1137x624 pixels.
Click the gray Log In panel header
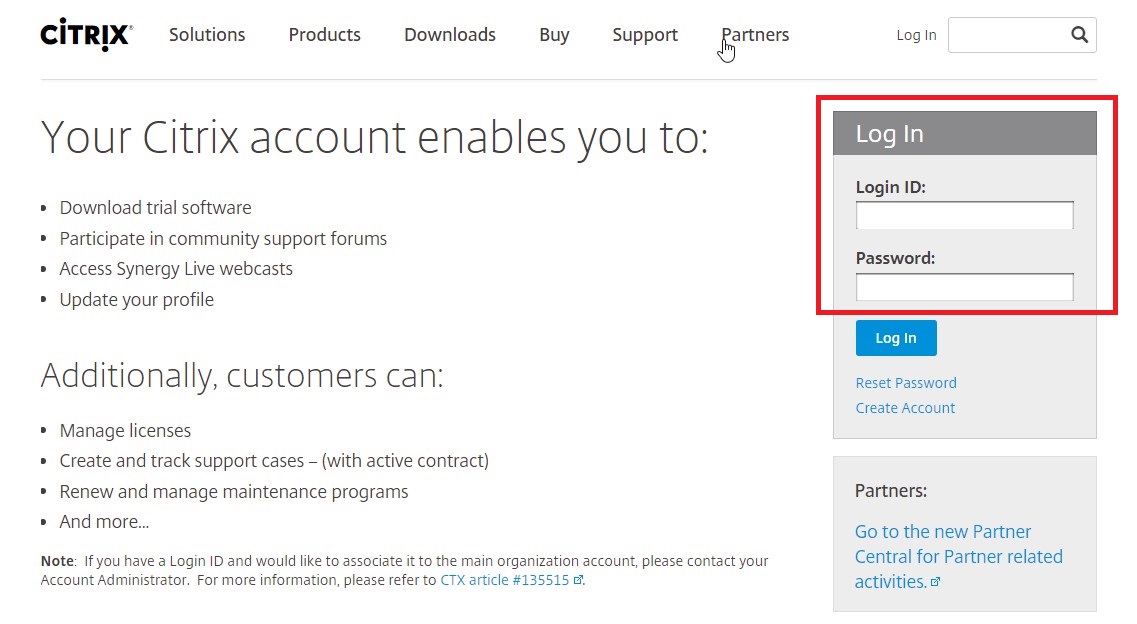click(x=964, y=133)
